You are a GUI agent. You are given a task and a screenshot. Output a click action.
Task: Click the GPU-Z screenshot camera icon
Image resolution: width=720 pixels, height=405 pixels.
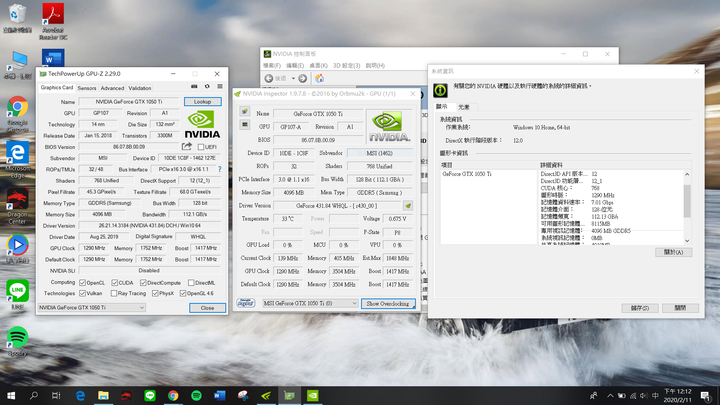tap(194, 86)
